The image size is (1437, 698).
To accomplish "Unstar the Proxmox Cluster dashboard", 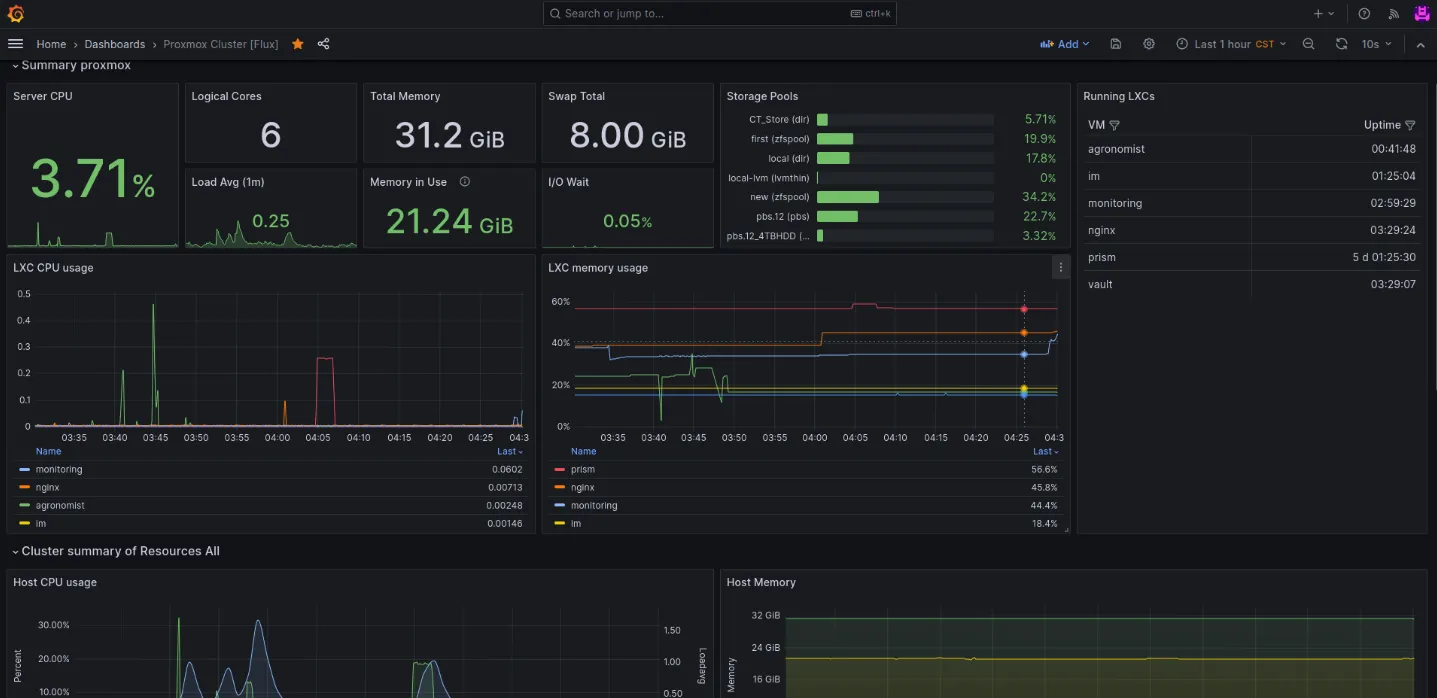I will click(298, 44).
